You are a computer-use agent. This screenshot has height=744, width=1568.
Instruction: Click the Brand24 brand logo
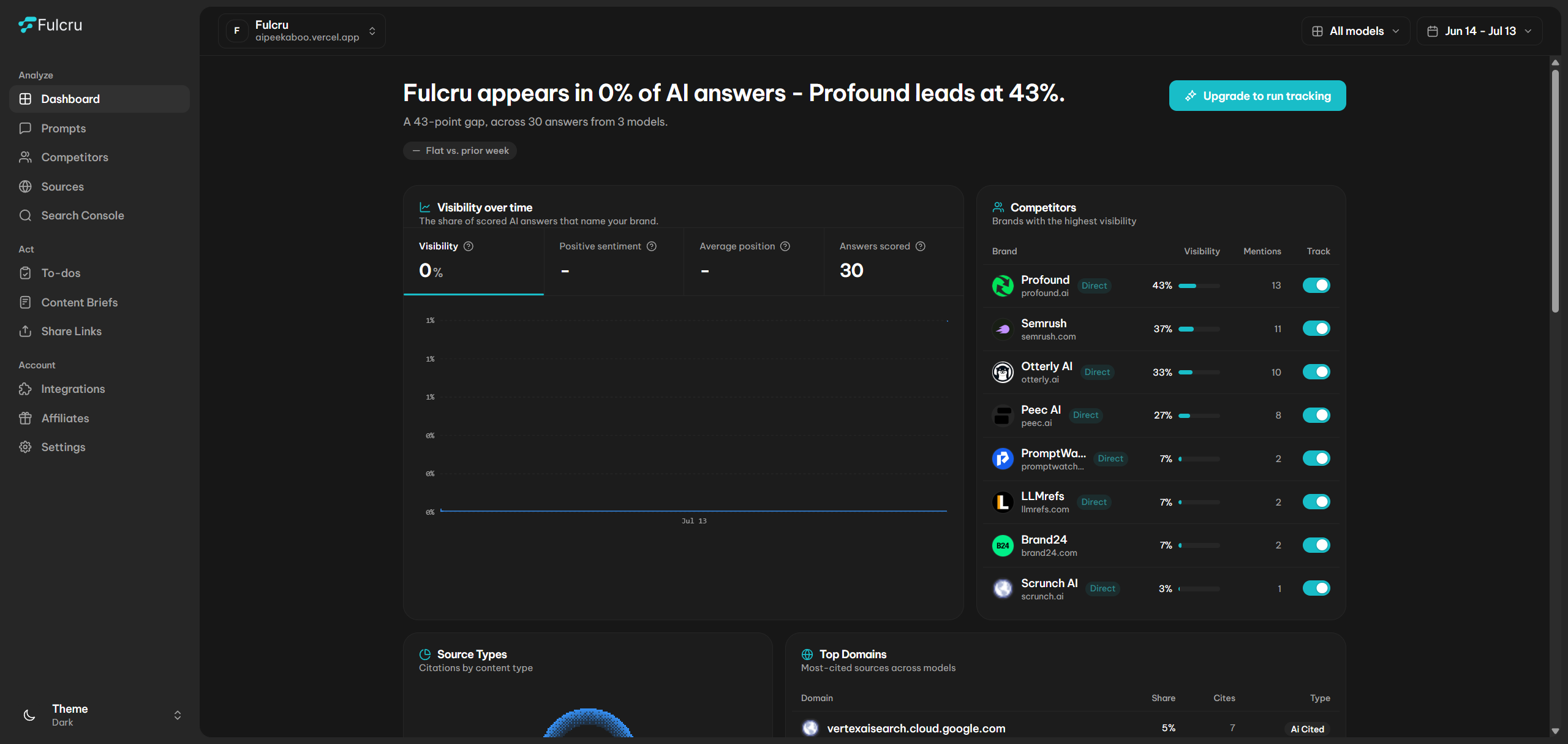(1003, 545)
